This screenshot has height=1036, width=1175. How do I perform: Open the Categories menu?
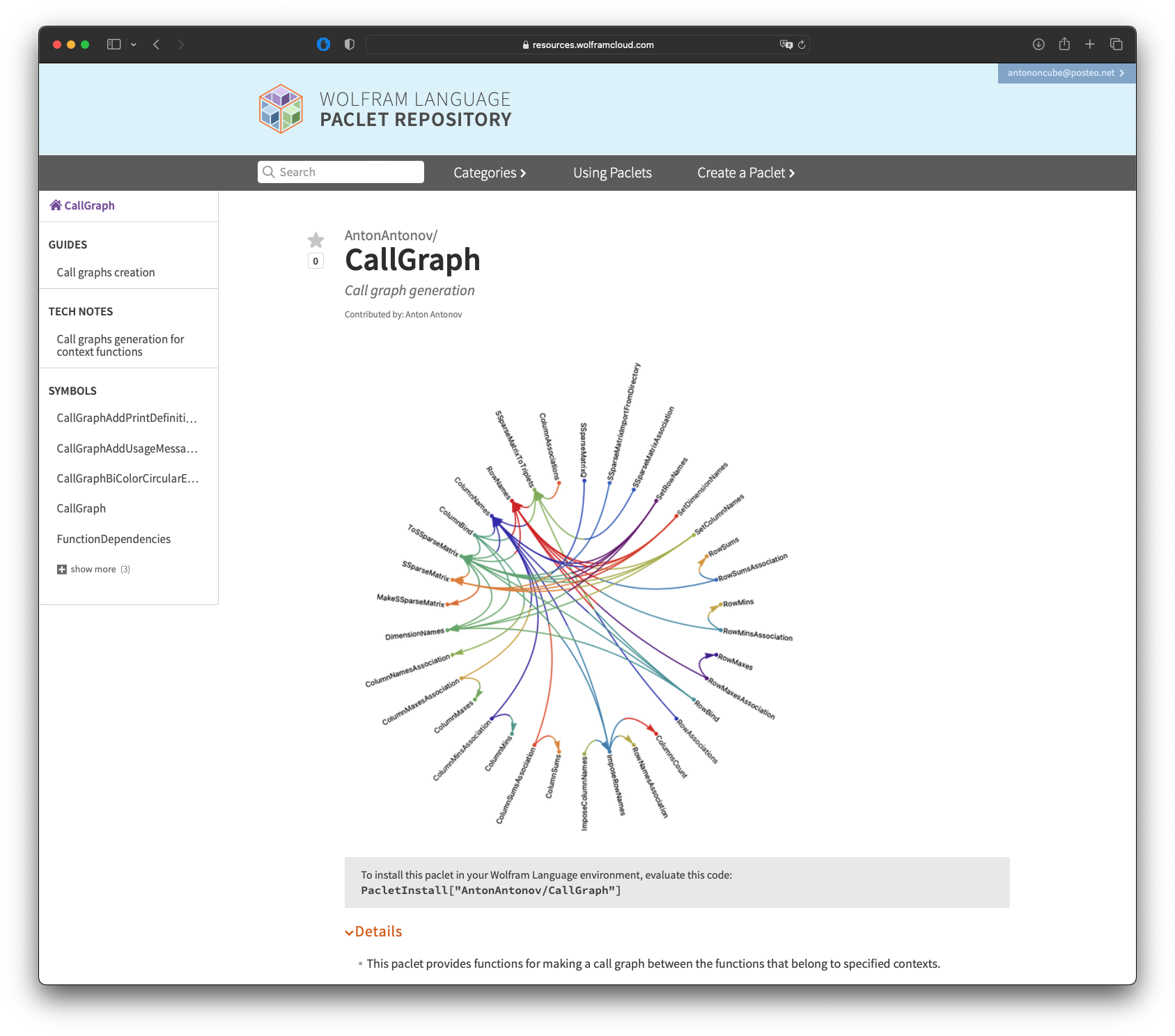490,173
